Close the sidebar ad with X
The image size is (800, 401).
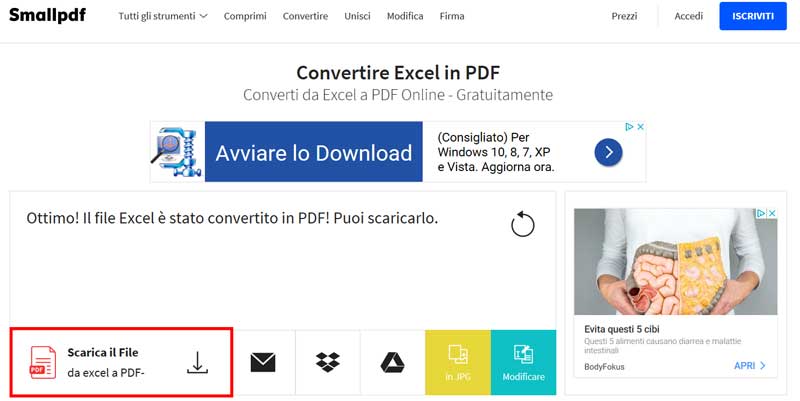pyautogui.click(x=772, y=213)
